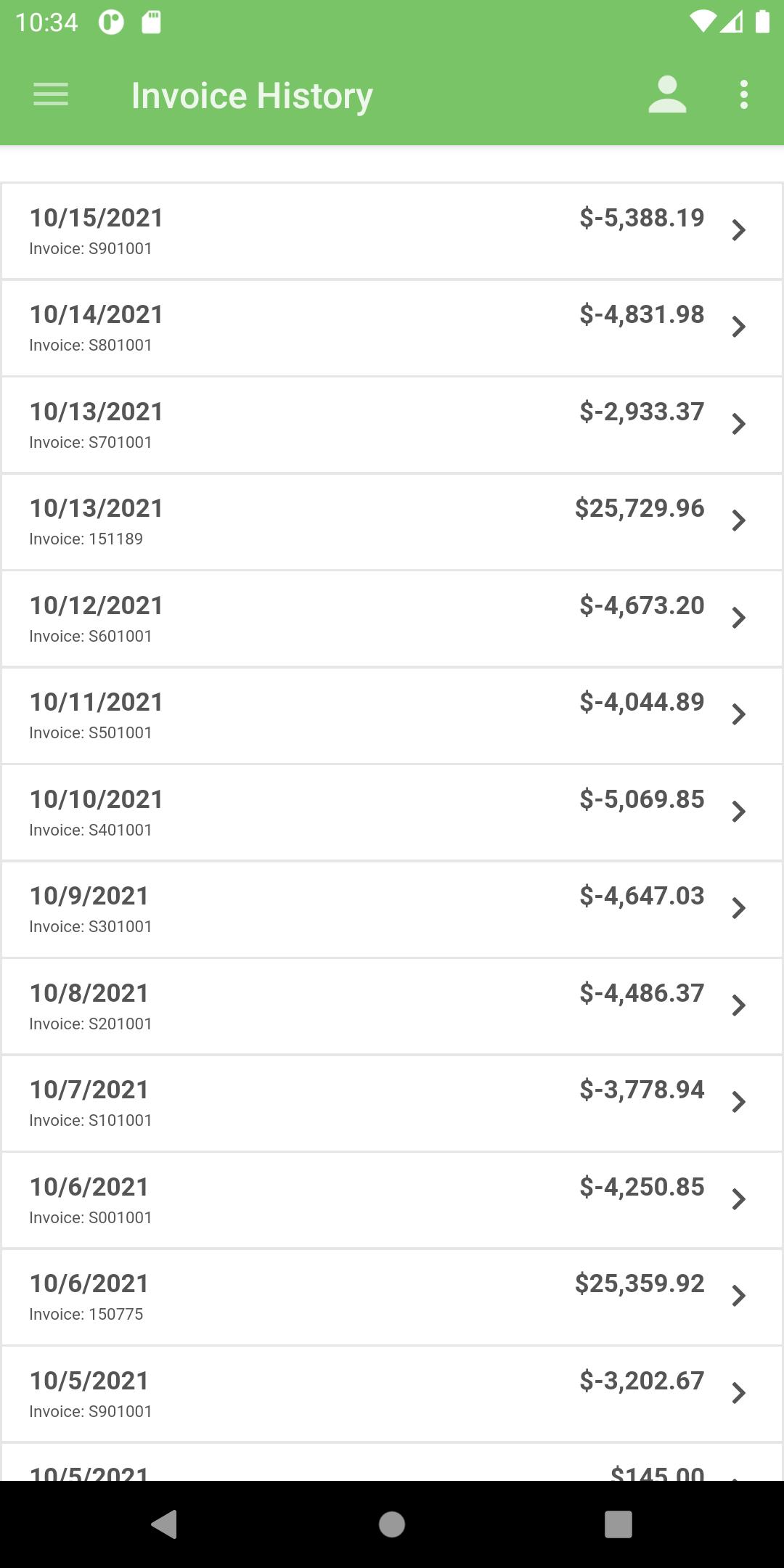Screen dimensions: 784x1568
Task: Select the 10/10/2021 invoice S401001 row
Action: 392,813
